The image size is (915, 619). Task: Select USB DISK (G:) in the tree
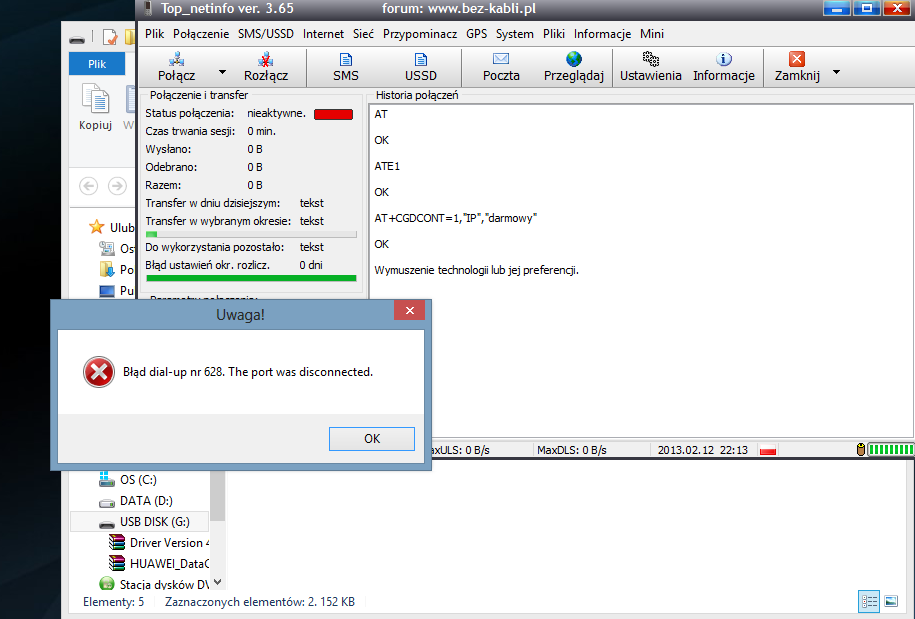(154, 522)
